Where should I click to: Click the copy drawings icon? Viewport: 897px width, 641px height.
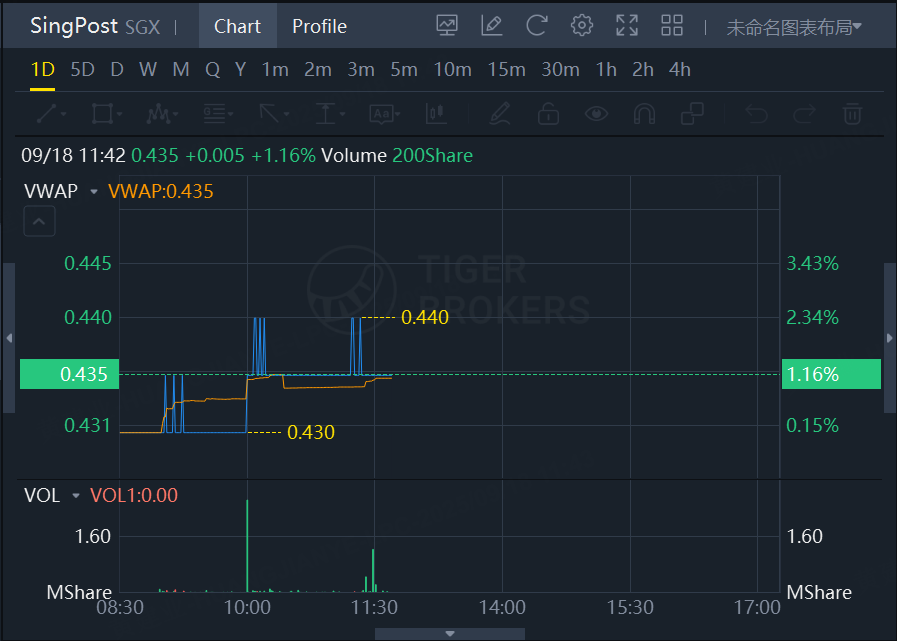[692, 113]
